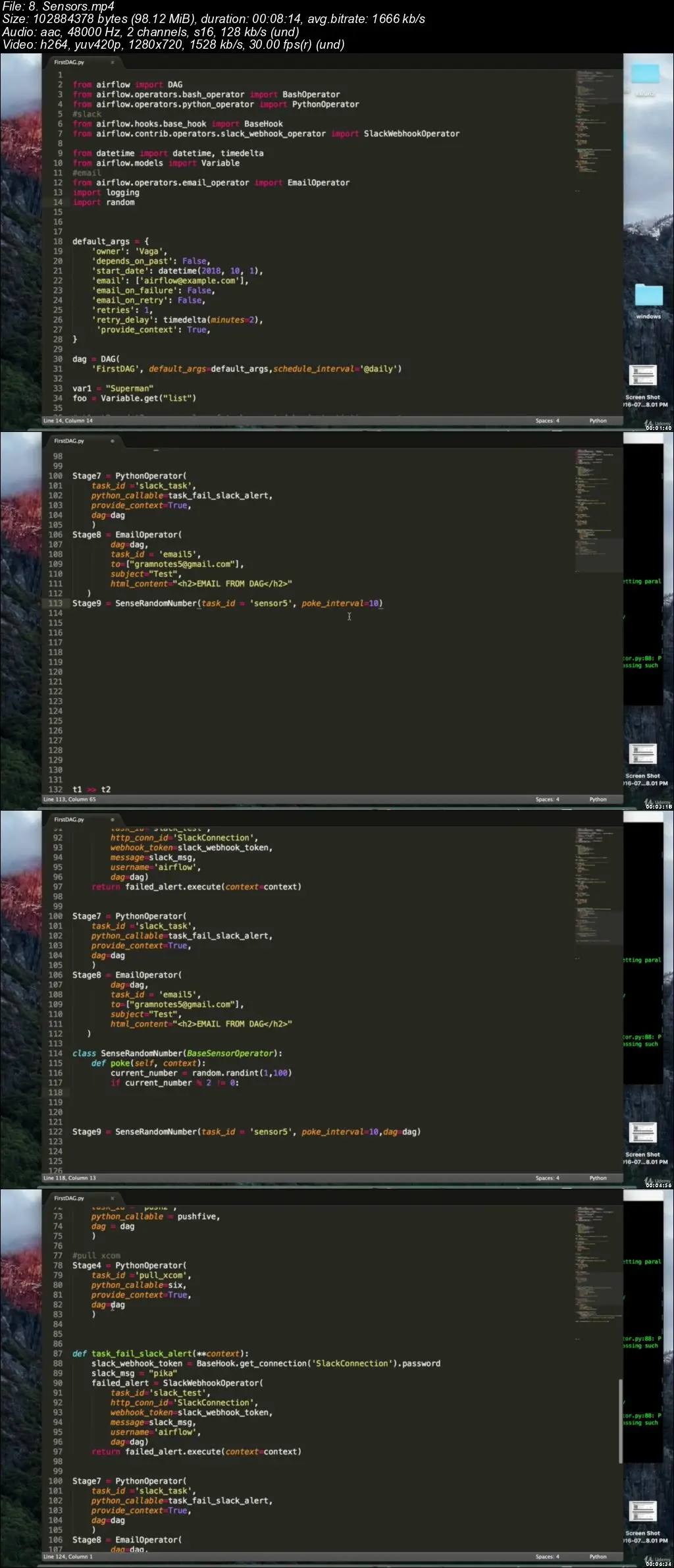Click 'foo = Variable.get("list")' line
The width and height of the screenshot is (674, 1568).
click(x=134, y=398)
